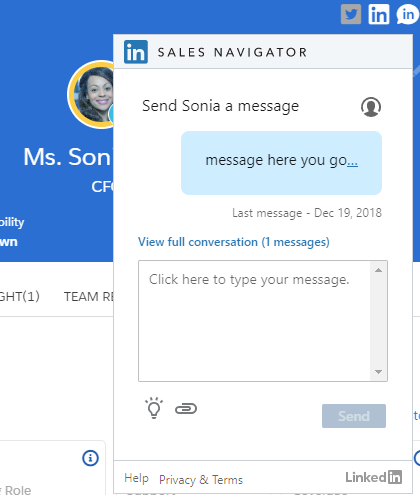Viewport: 420px width, 495px height.
Task: Switch to the TEAM tab
Action: coord(88,297)
